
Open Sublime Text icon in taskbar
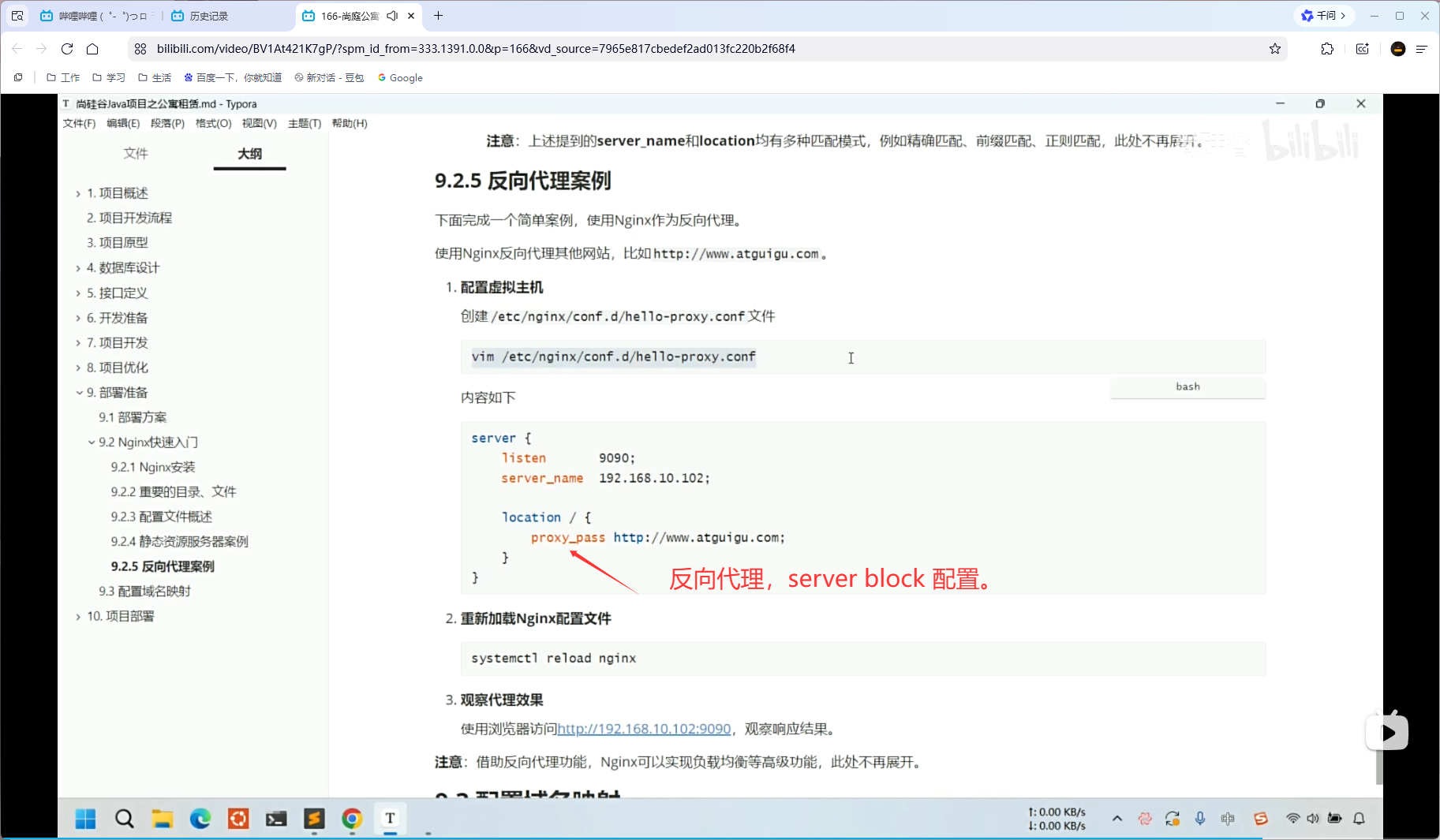coord(314,819)
